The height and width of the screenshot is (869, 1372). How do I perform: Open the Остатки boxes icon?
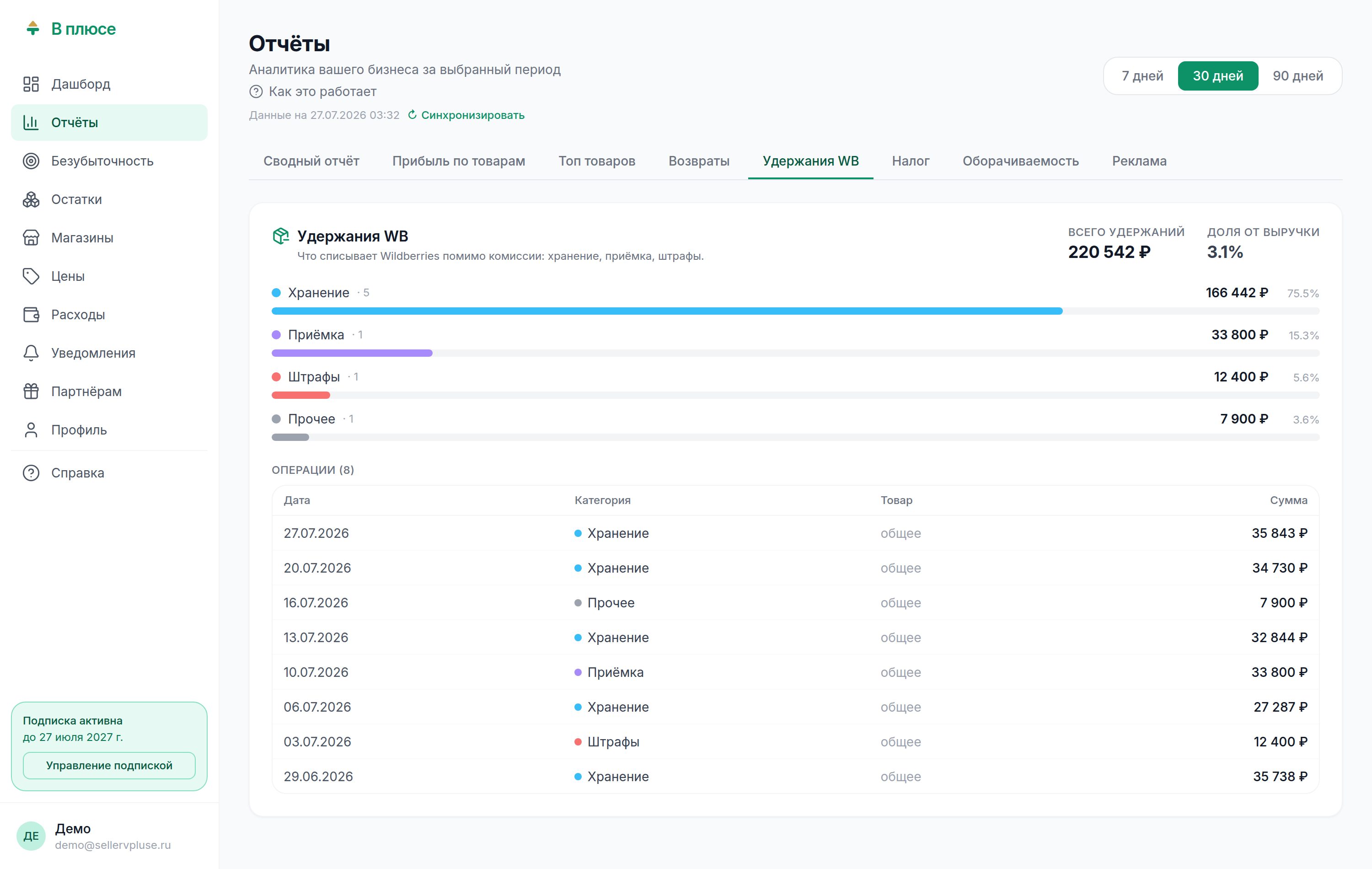point(31,199)
